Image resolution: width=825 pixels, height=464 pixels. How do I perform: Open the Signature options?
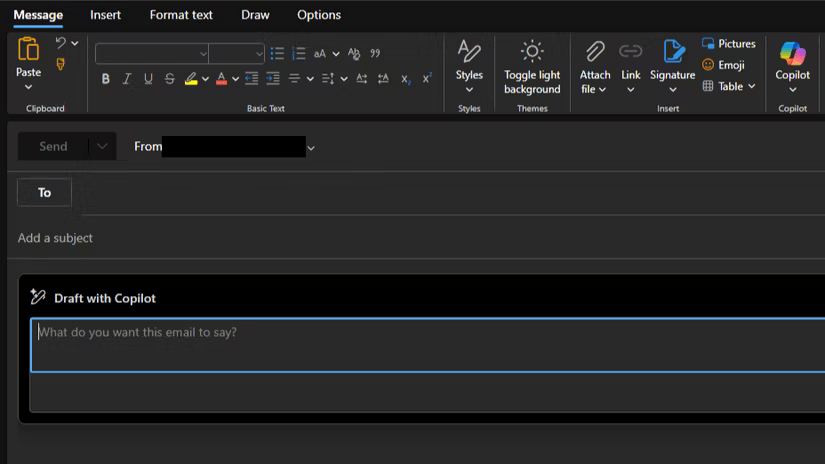(672, 66)
